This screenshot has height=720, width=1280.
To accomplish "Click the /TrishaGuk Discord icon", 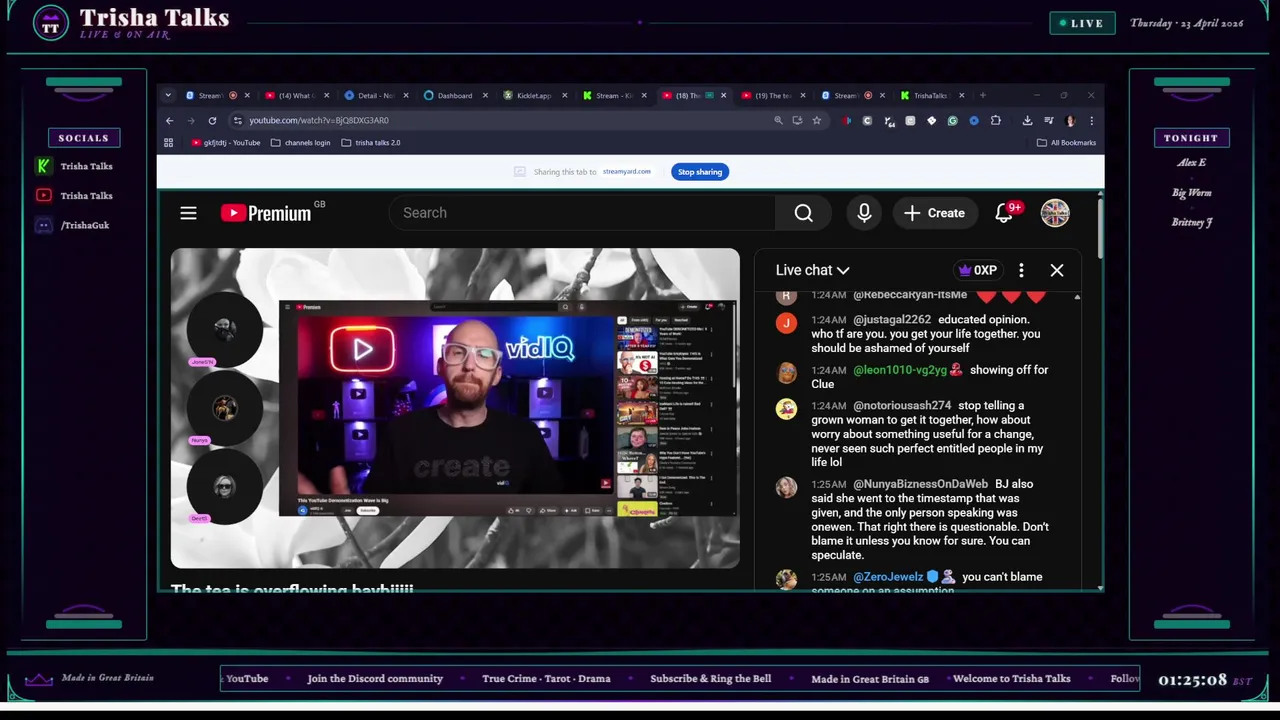I will pyautogui.click(x=43, y=225).
